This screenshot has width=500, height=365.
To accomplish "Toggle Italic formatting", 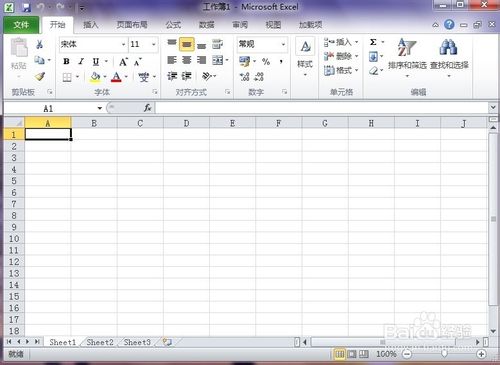I will [81, 61].
